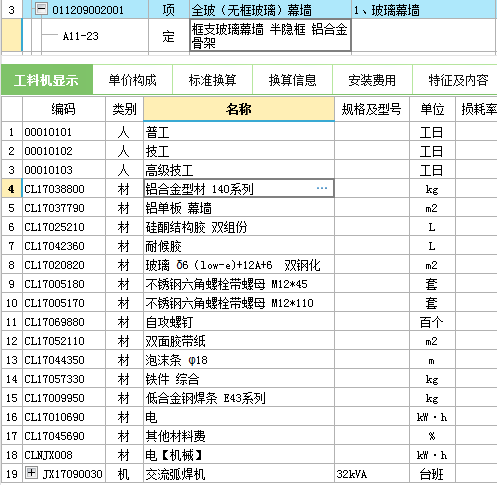Select the 硅酮结构胶 双组份 cell
The height and width of the screenshot is (485, 497).
(239, 227)
